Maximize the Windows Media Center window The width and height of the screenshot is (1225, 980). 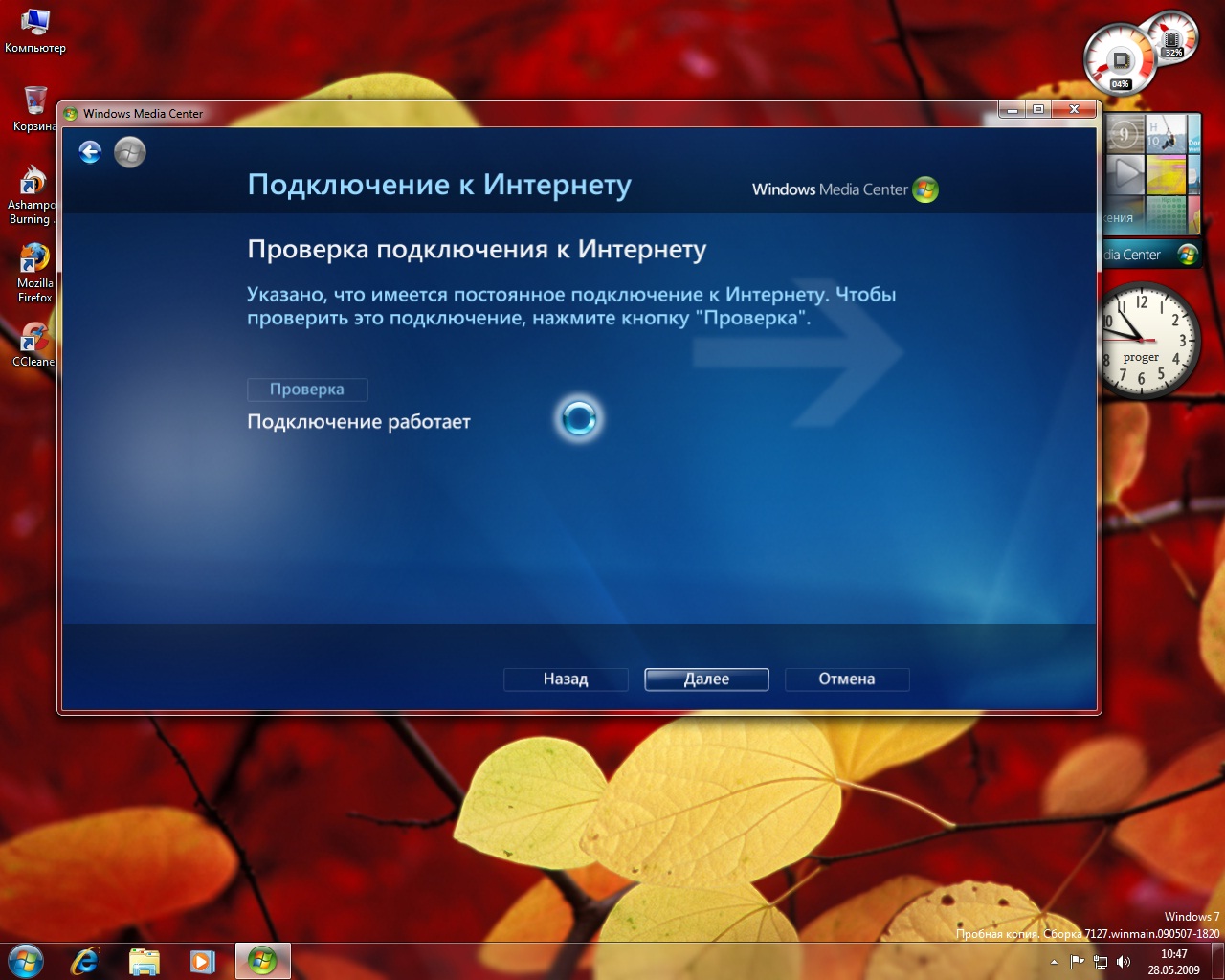click(x=1038, y=110)
